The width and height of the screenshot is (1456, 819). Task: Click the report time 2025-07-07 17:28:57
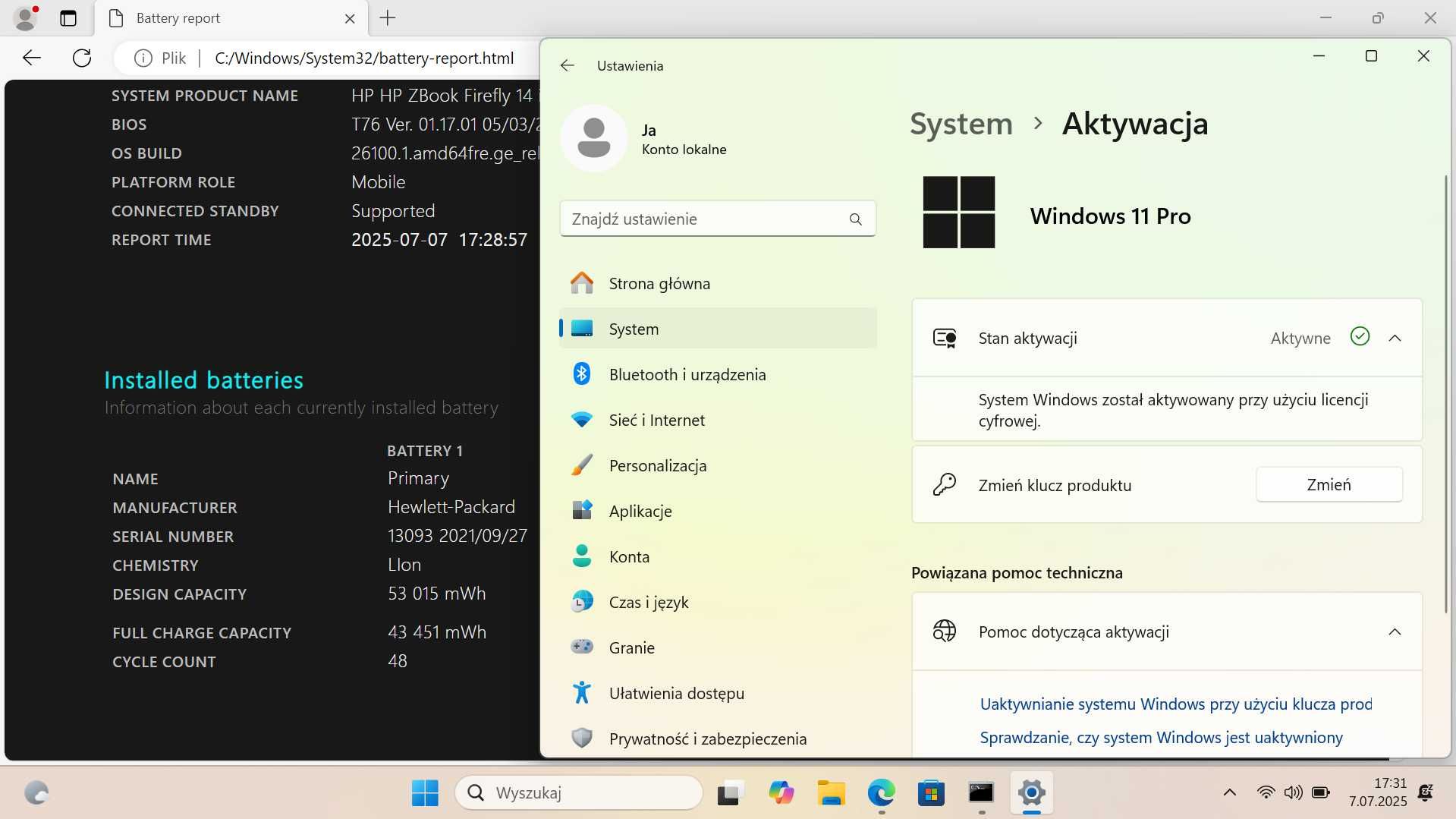[439, 240]
